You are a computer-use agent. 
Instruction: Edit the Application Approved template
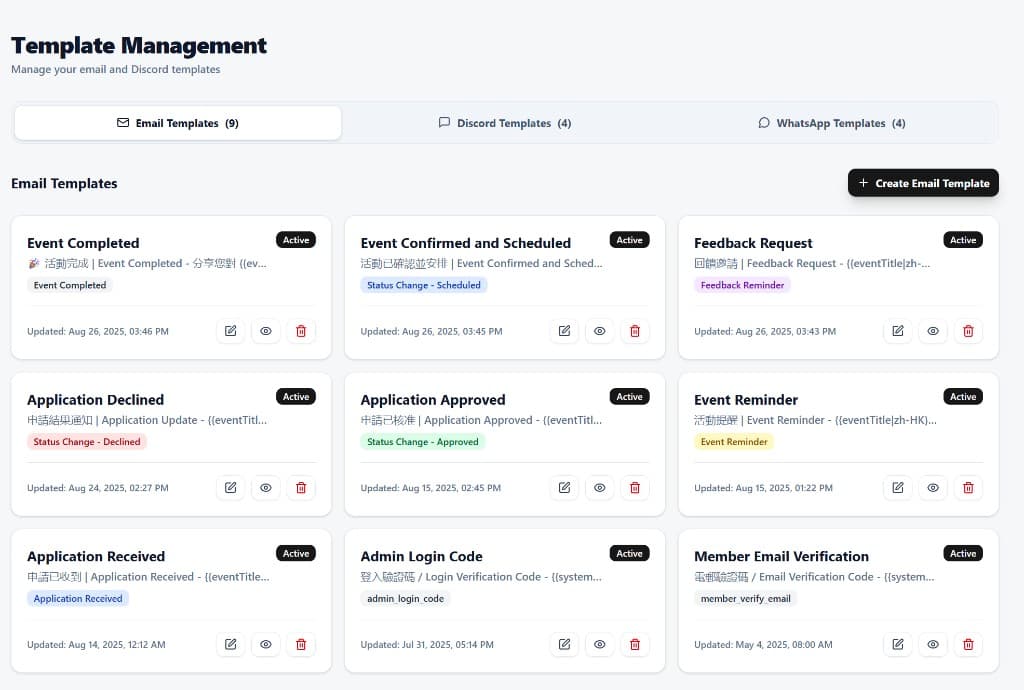pyautogui.click(x=564, y=488)
